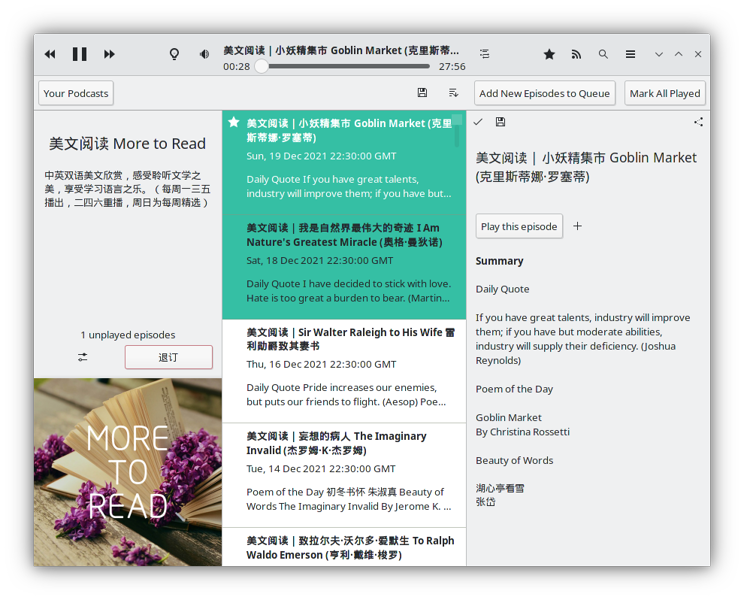Click the lightbulb icon in header
The height and width of the screenshot is (600, 744).
click(174, 54)
